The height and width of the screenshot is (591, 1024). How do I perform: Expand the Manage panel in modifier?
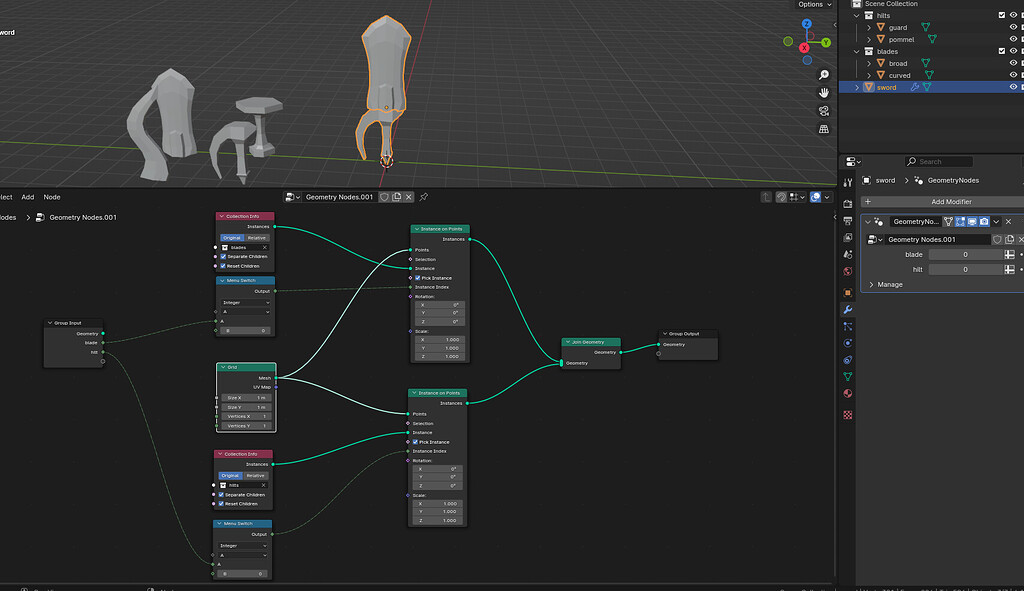coord(871,285)
